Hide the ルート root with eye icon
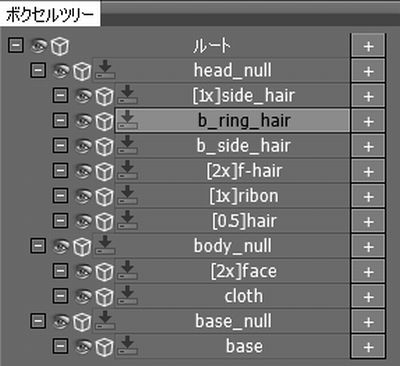Viewport: 400px width, 366px height. coord(39,46)
